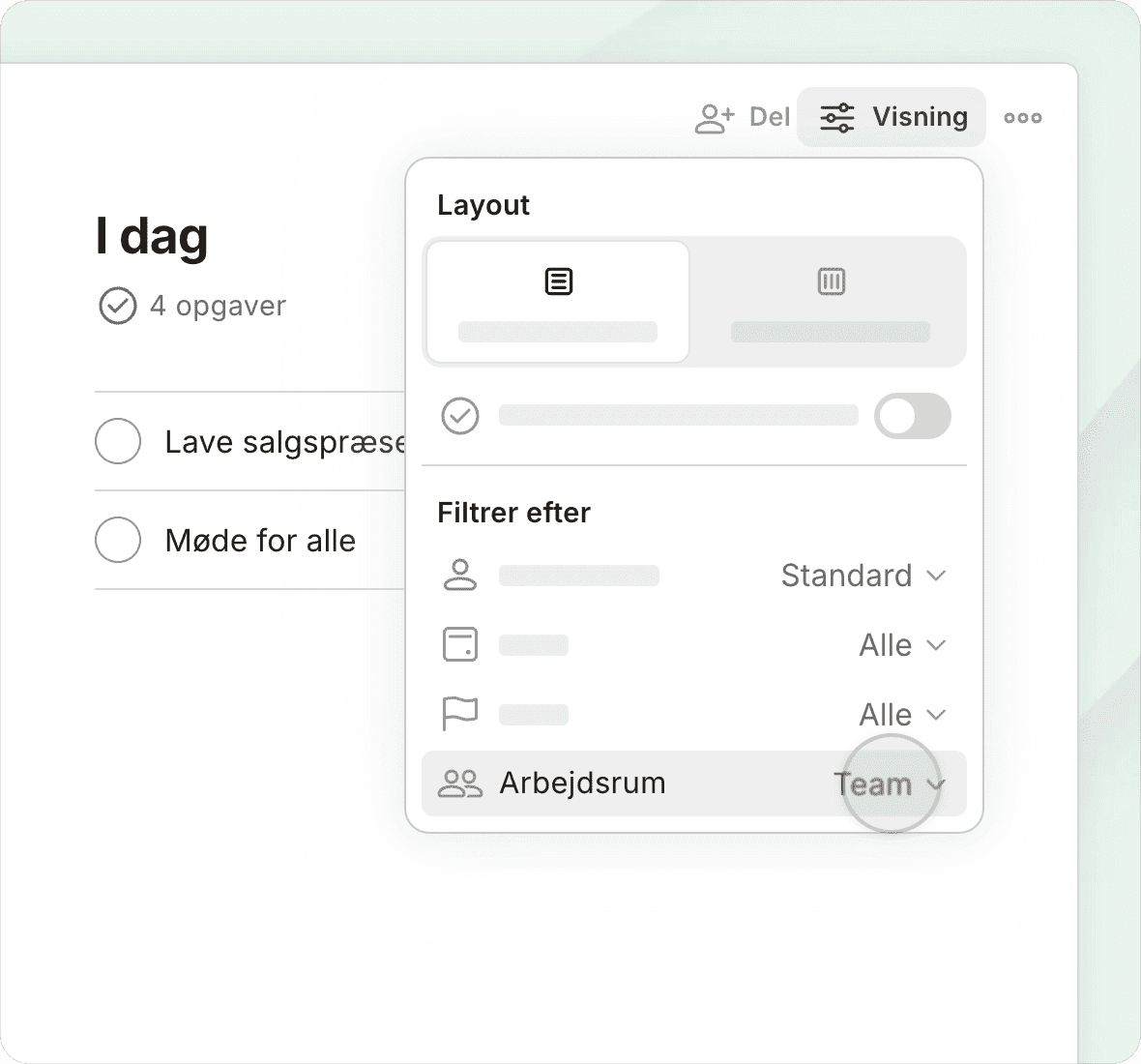Click the calendar icon in filter list
Viewport: 1141px width, 1064px height.
pos(459,644)
